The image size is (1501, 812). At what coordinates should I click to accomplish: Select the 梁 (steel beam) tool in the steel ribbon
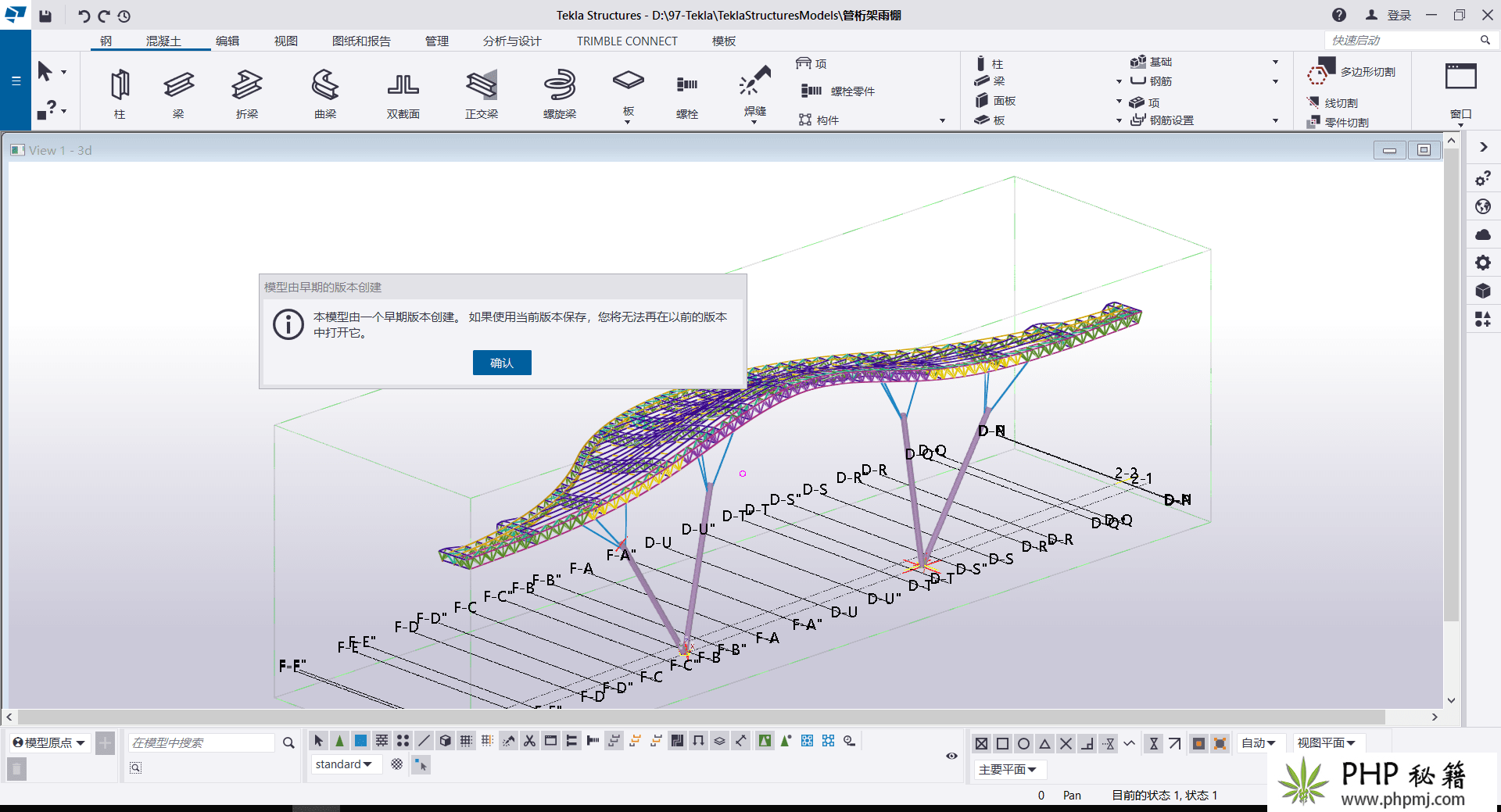click(178, 92)
